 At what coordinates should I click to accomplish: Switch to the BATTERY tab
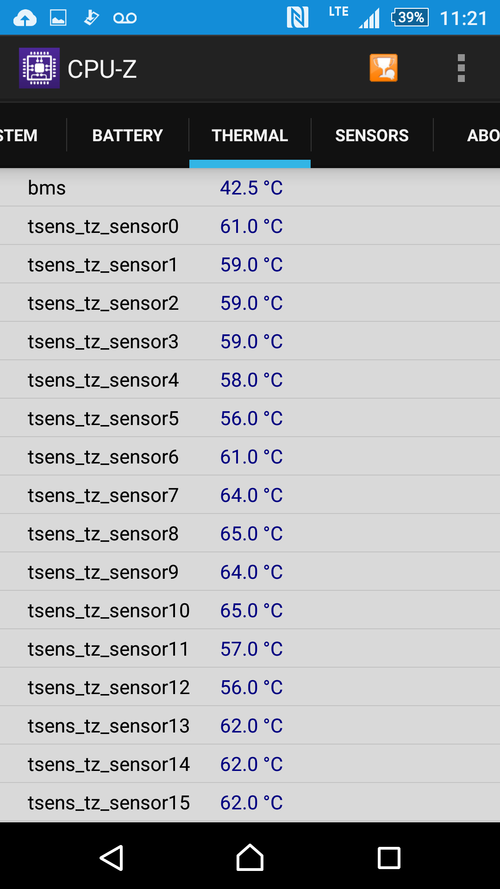[128, 136]
